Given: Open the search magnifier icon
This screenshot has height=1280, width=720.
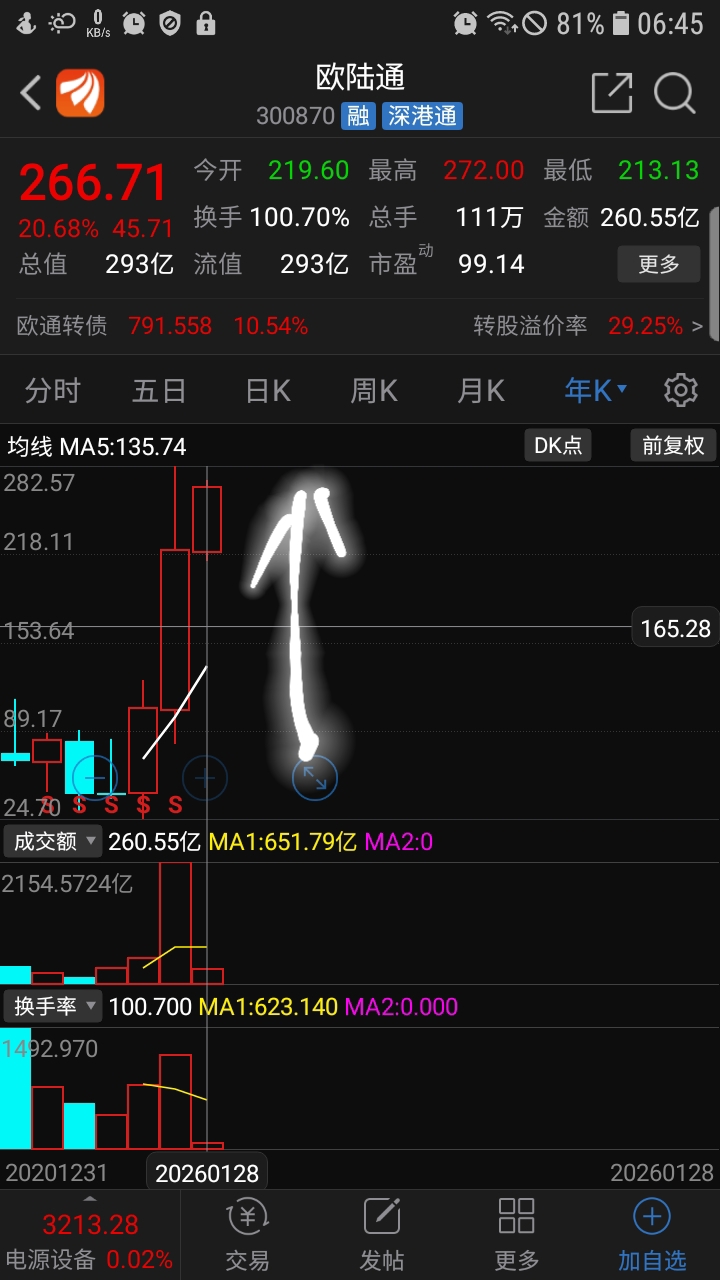Looking at the screenshot, I should pyautogui.click(x=675, y=93).
